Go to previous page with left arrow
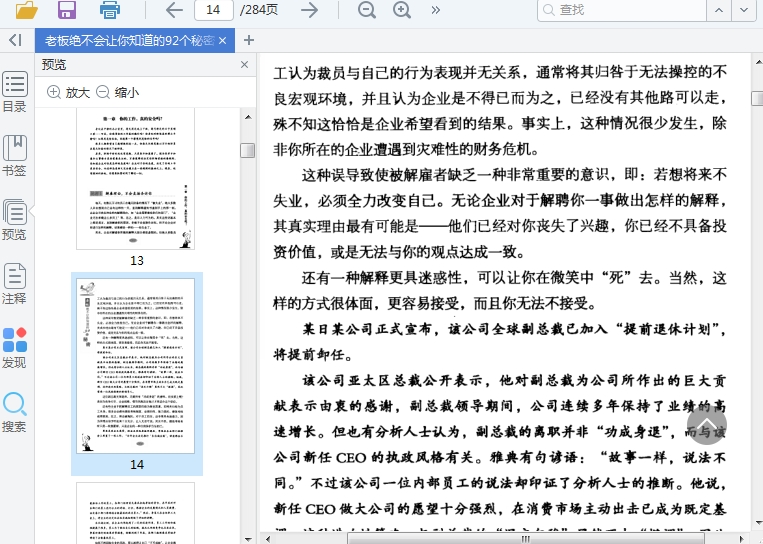This screenshot has height=544, width=763. click(x=174, y=10)
